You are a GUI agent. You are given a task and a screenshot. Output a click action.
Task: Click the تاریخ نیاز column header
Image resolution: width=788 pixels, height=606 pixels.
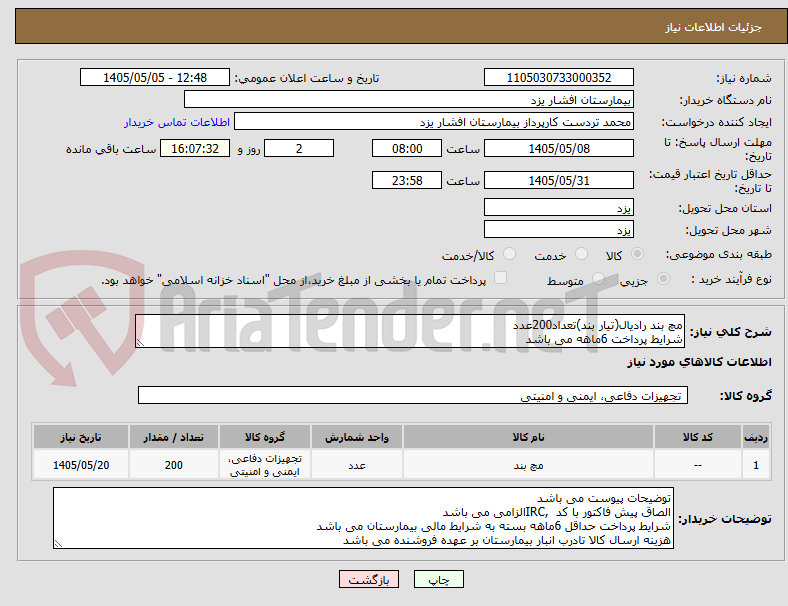point(81,437)
